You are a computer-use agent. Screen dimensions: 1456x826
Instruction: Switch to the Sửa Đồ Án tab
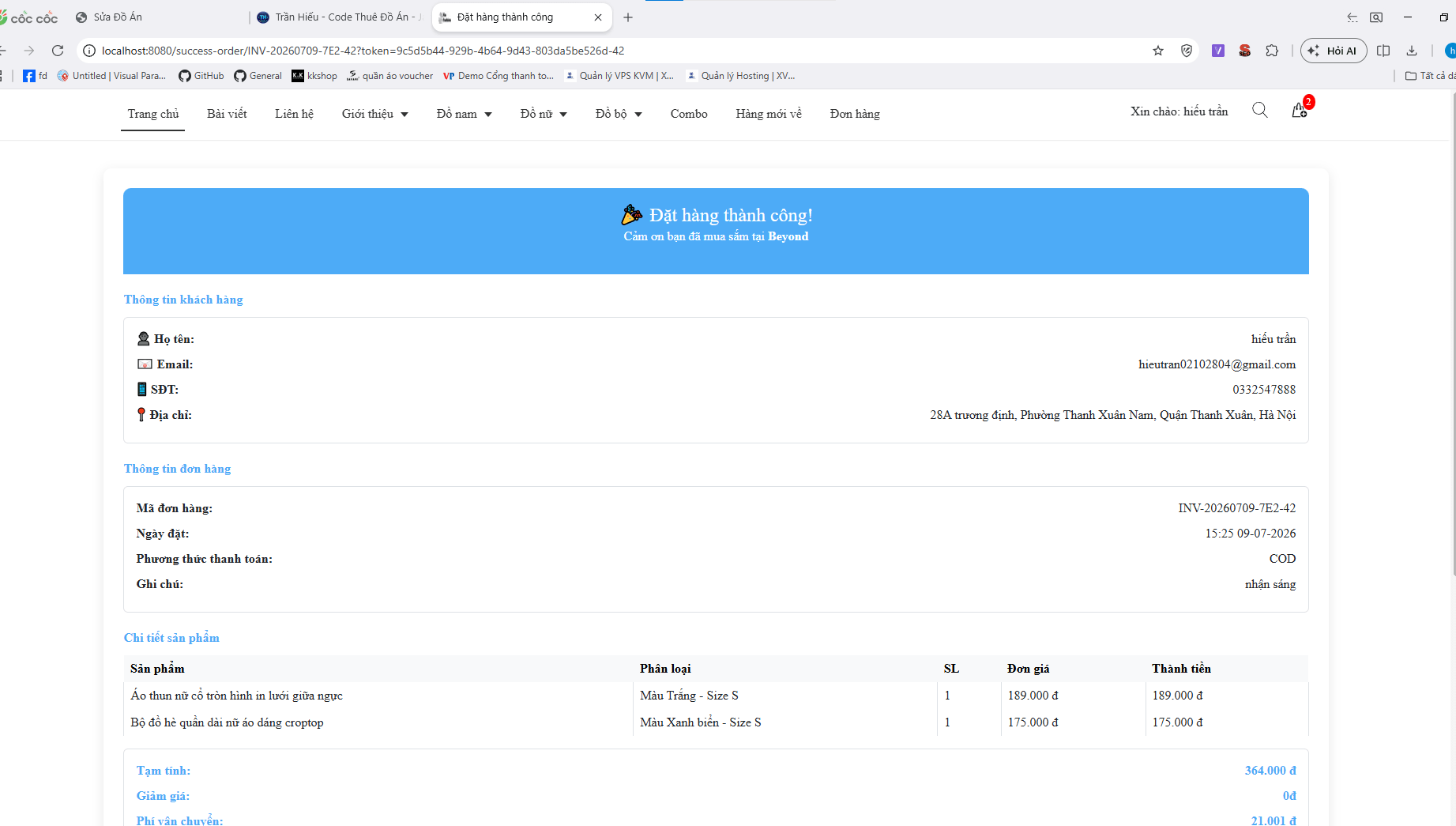click(x=158, y=17)
